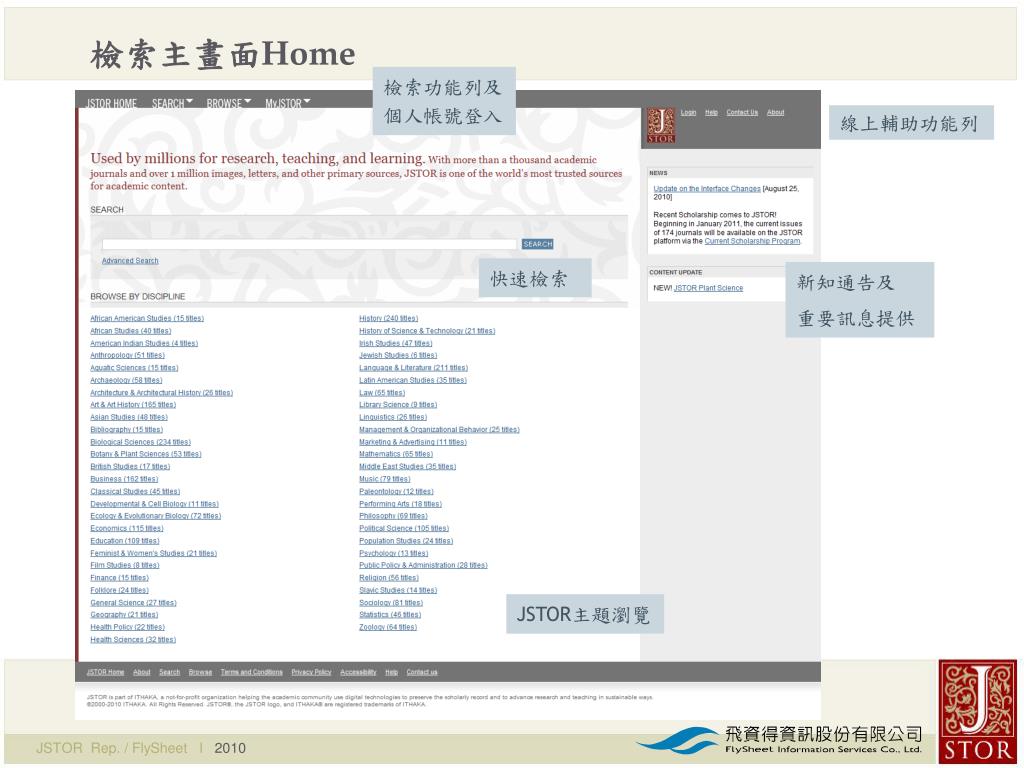Open Update on the Interface Changes news
This screenshot has width=1024, height=768.
(x=707, y=189)
